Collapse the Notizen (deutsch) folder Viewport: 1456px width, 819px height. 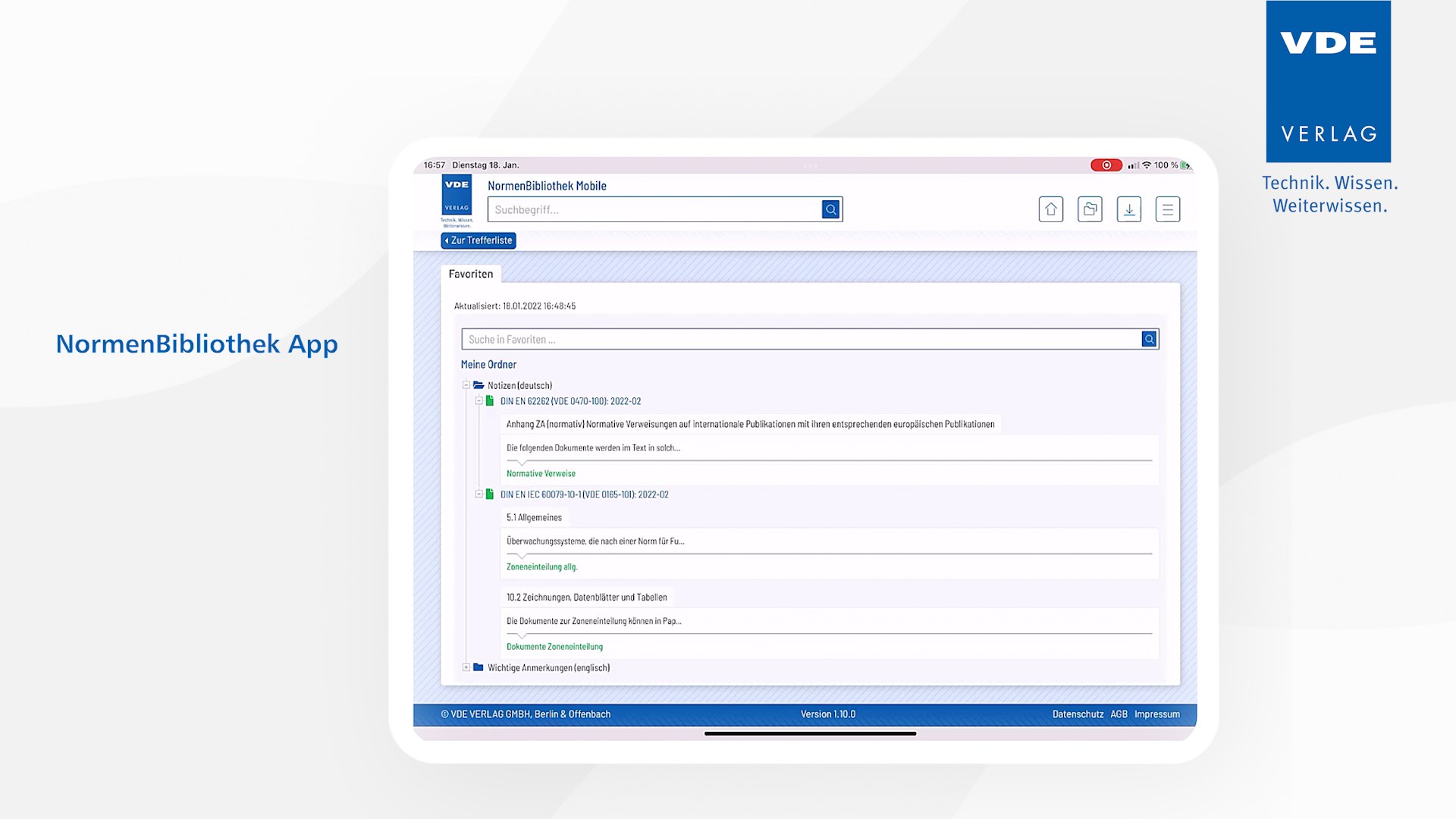(x=466, y=385)
